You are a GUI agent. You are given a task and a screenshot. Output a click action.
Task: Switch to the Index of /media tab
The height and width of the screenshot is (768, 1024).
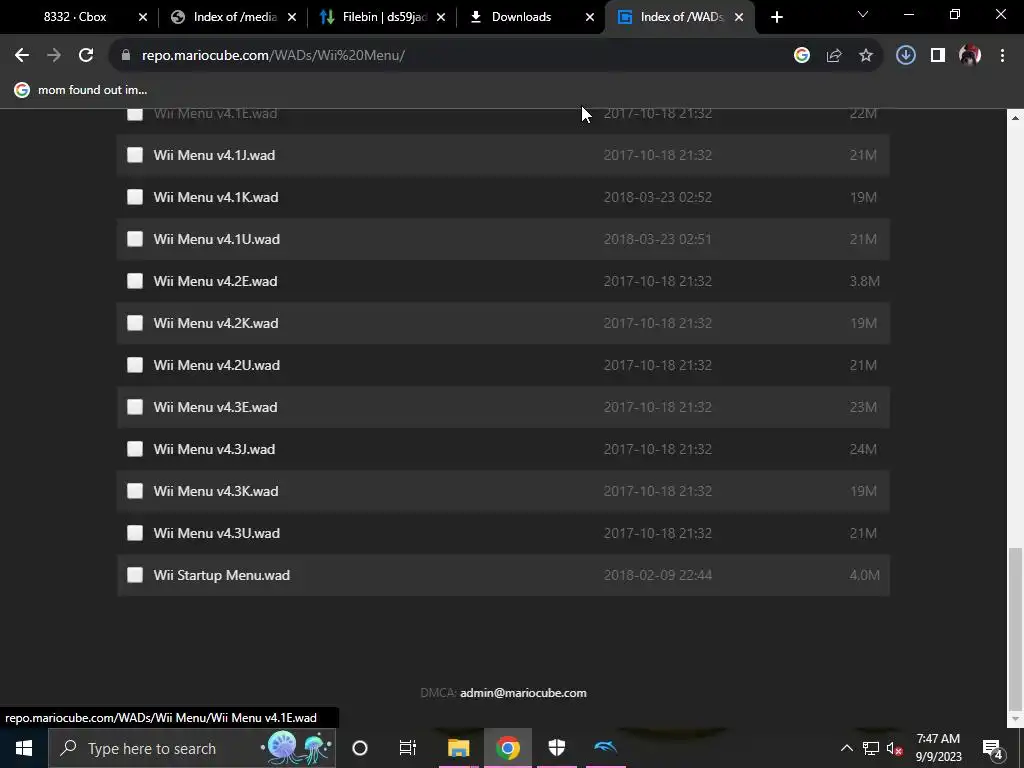tap(232, 17)
